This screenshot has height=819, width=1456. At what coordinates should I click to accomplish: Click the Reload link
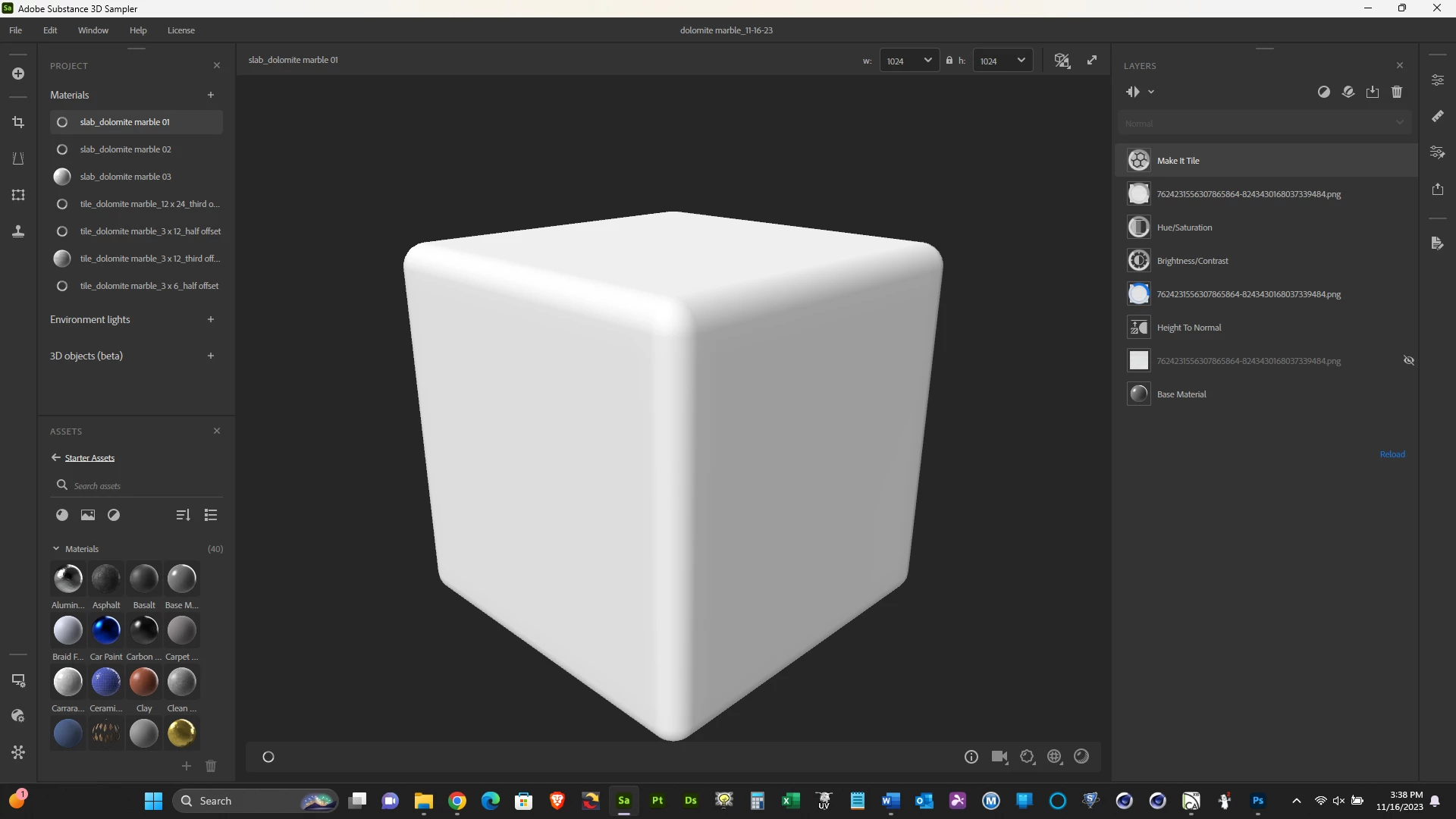[x=1392, y=454]
